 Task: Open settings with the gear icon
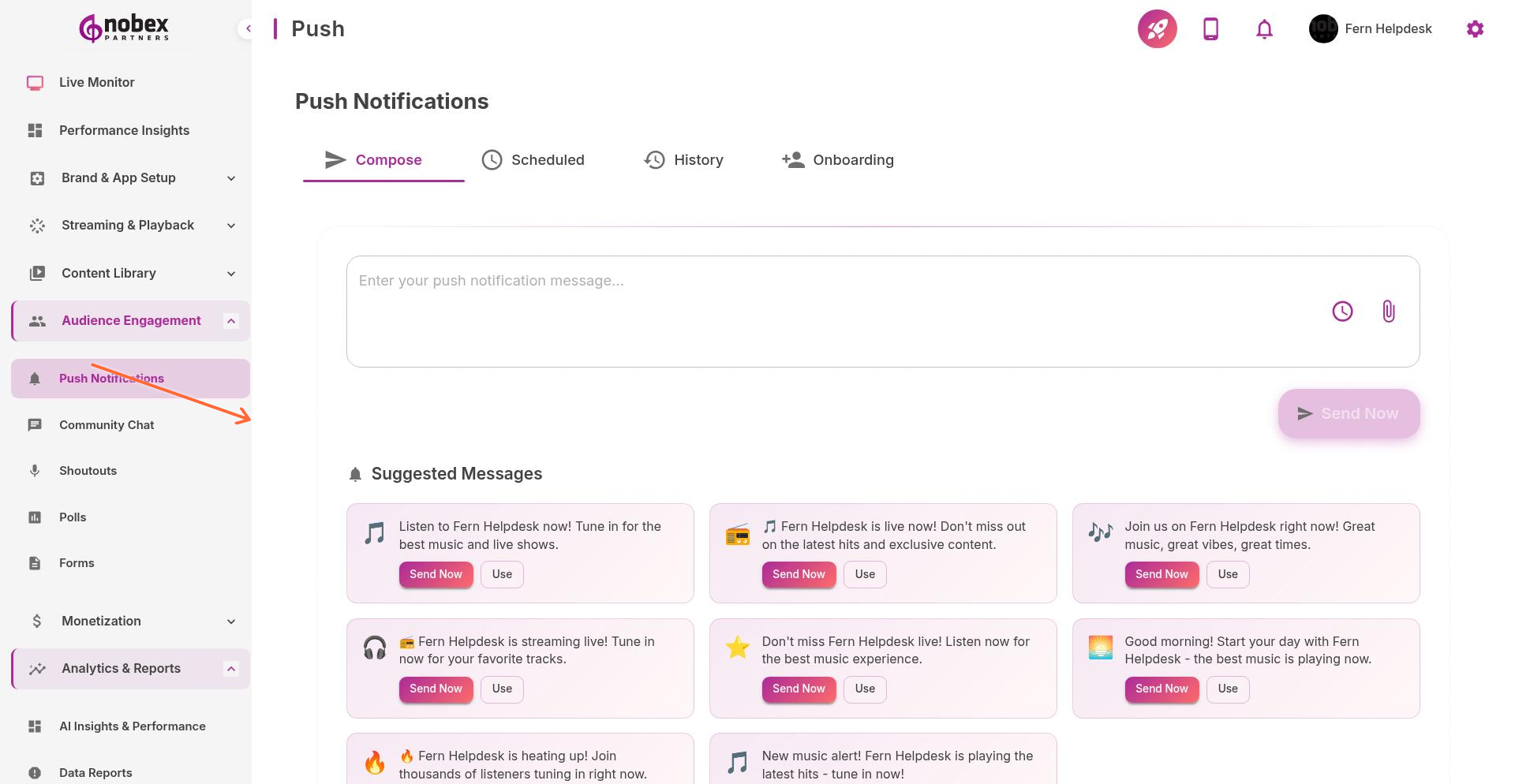coord(1475,28)
